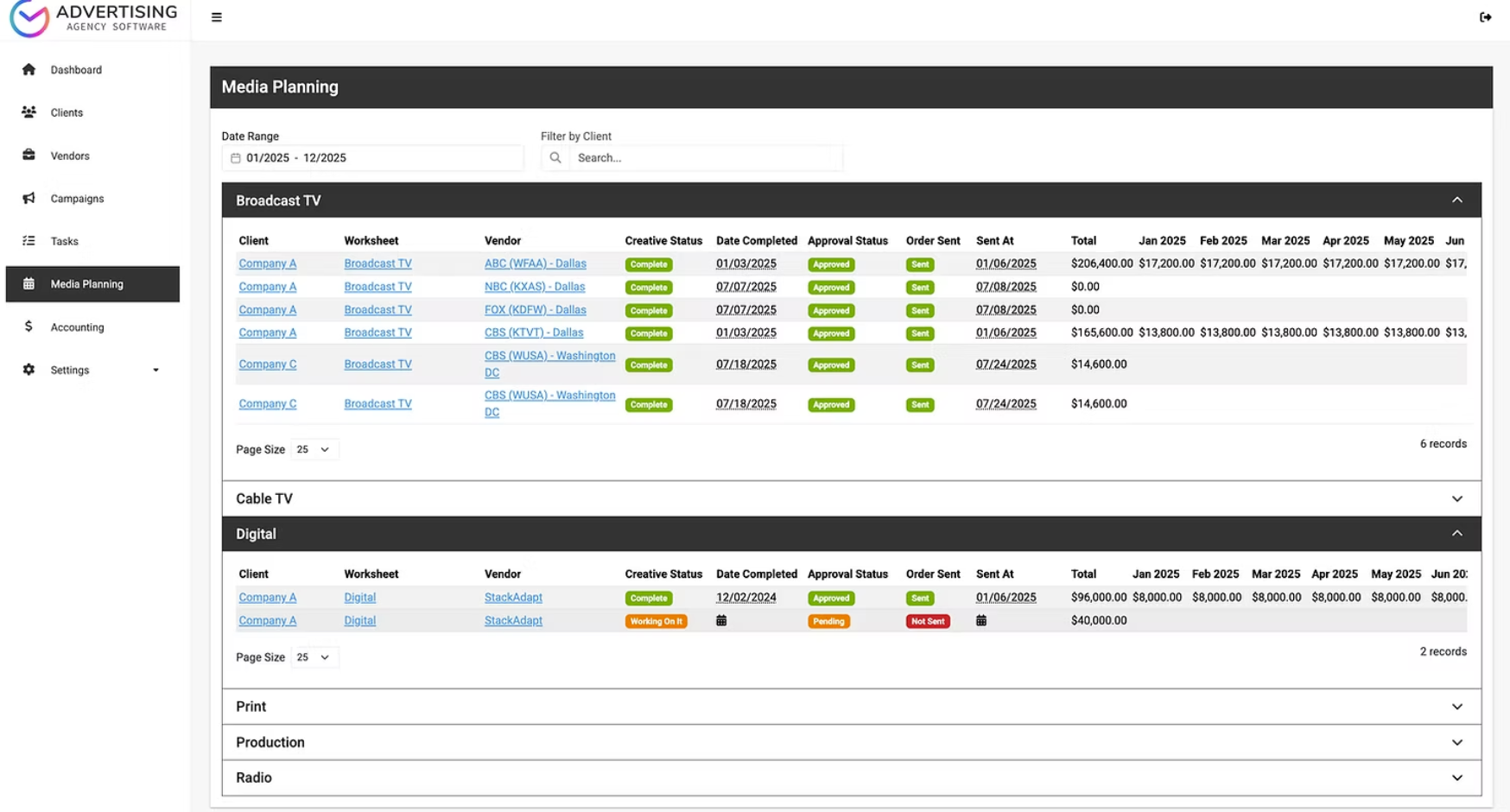Screen dimensions: 1510x812
Task: Click the Clients people icon in sidebar
Action: point(29,112)
